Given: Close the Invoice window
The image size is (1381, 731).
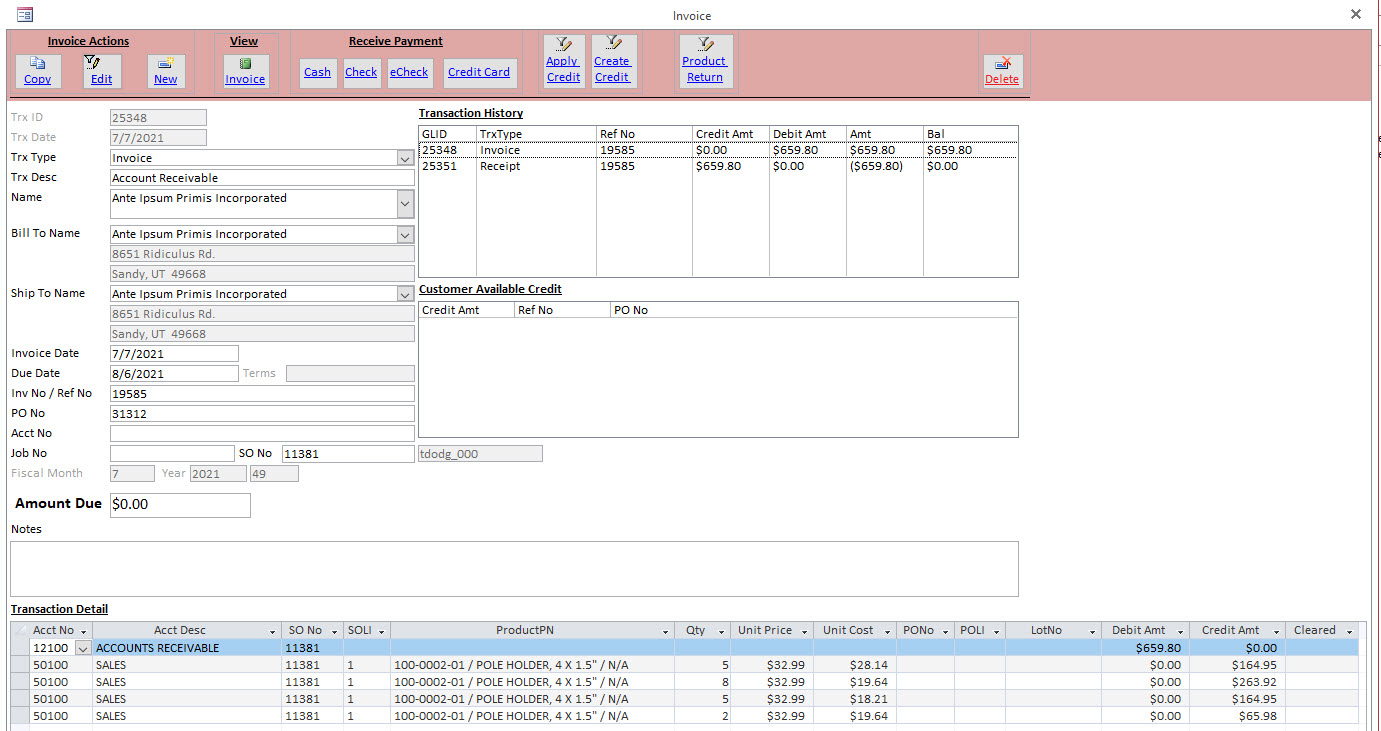Looking at the screenshot, I should tap(1356, 14).
